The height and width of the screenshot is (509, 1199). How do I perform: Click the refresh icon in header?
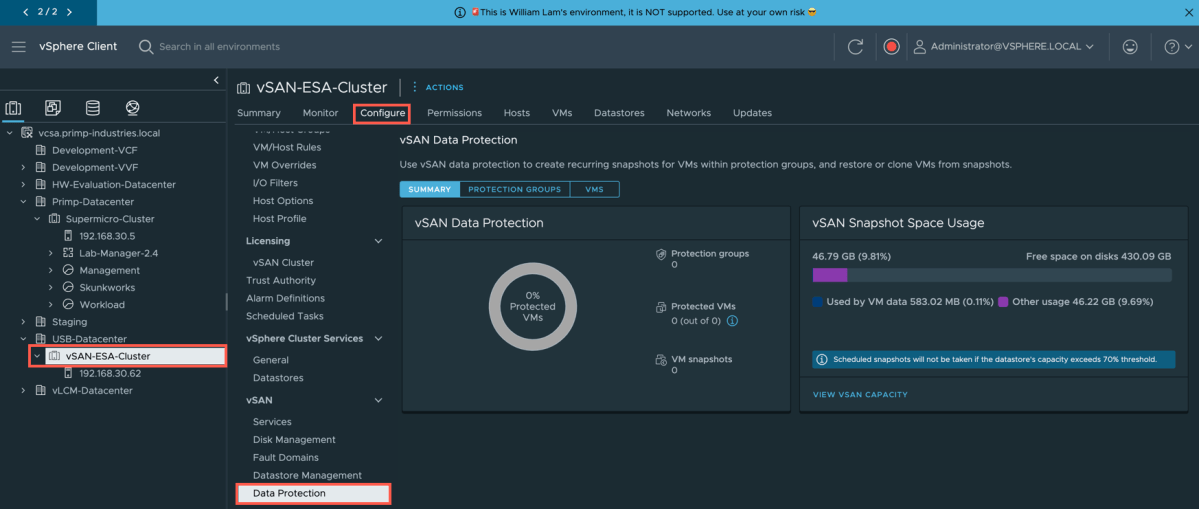855,47
